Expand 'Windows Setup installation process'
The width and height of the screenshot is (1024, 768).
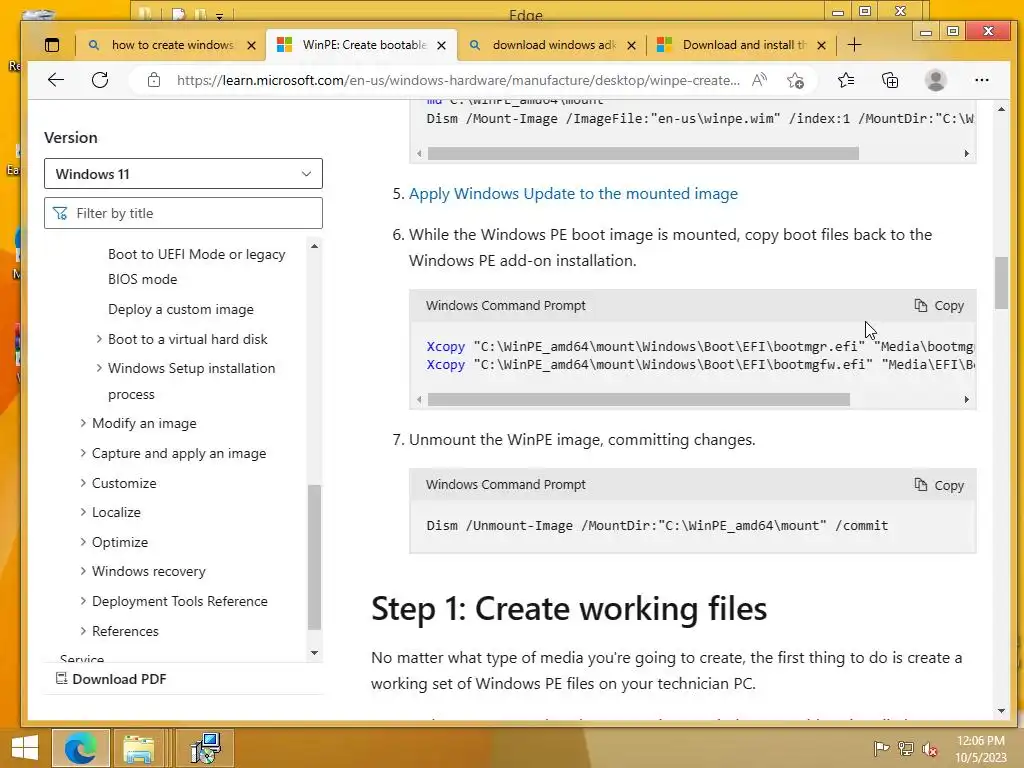point(191,381)
